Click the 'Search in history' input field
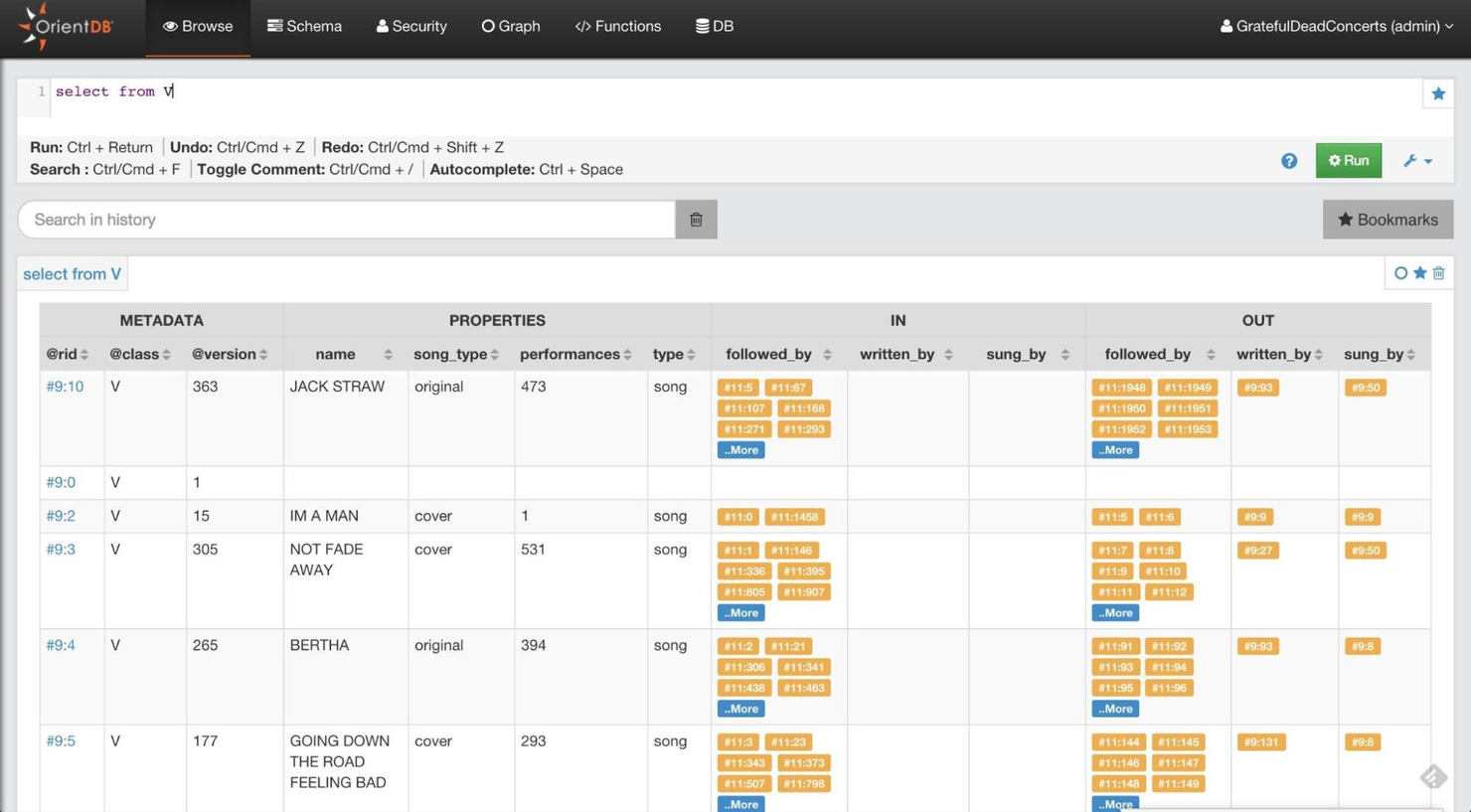Screen dimensions: 1471x812 pyautogui.click(x=346, y=219)
